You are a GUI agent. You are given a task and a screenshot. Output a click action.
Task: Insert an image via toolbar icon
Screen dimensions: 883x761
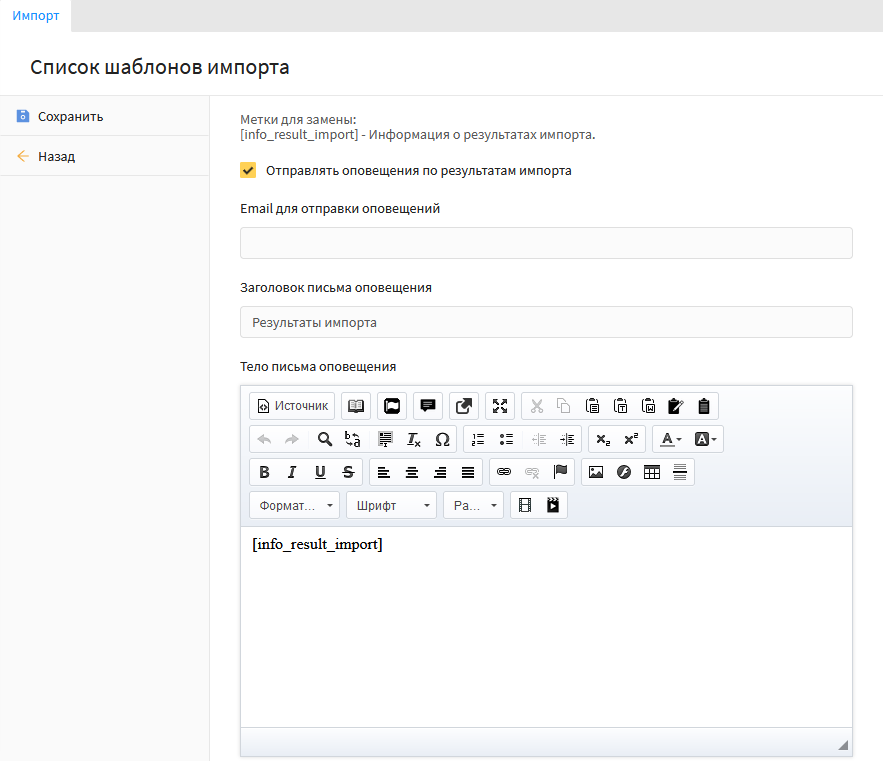click(x=596, y=472)
